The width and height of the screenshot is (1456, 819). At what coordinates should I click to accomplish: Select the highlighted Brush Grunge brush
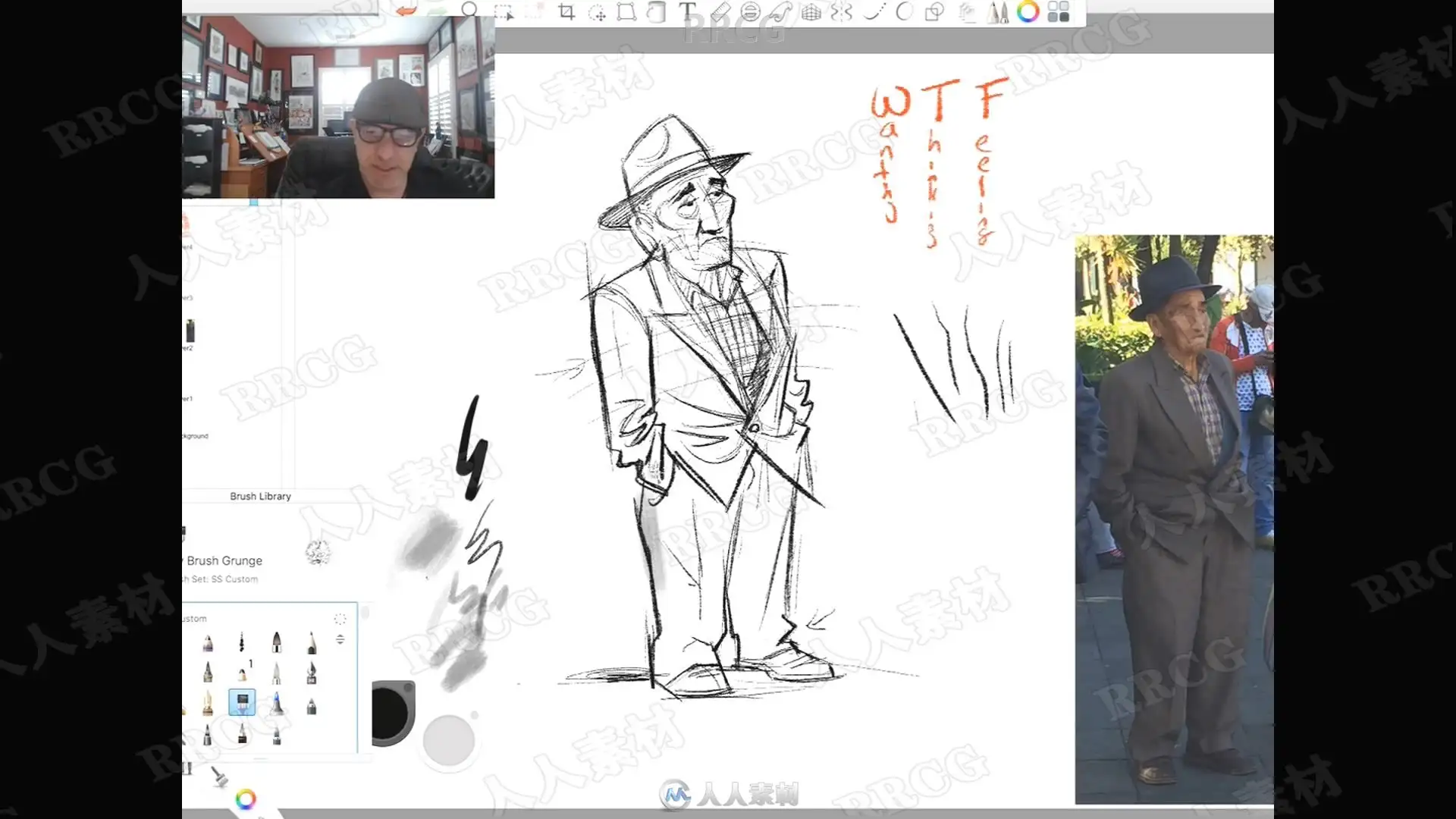pyautogui.click(x=242, y=702)
